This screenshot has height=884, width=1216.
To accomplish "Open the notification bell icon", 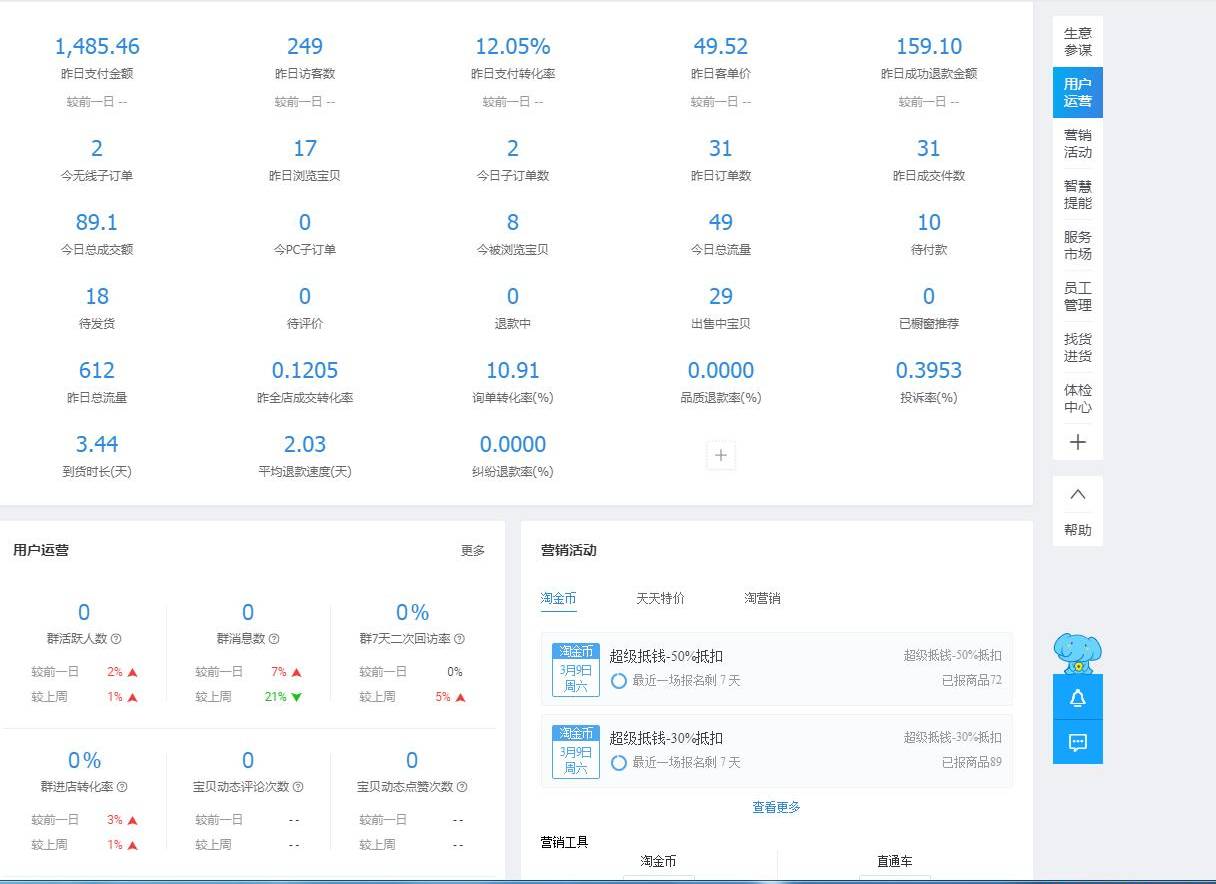I will pyautogui.click(x=1078, y=698).
